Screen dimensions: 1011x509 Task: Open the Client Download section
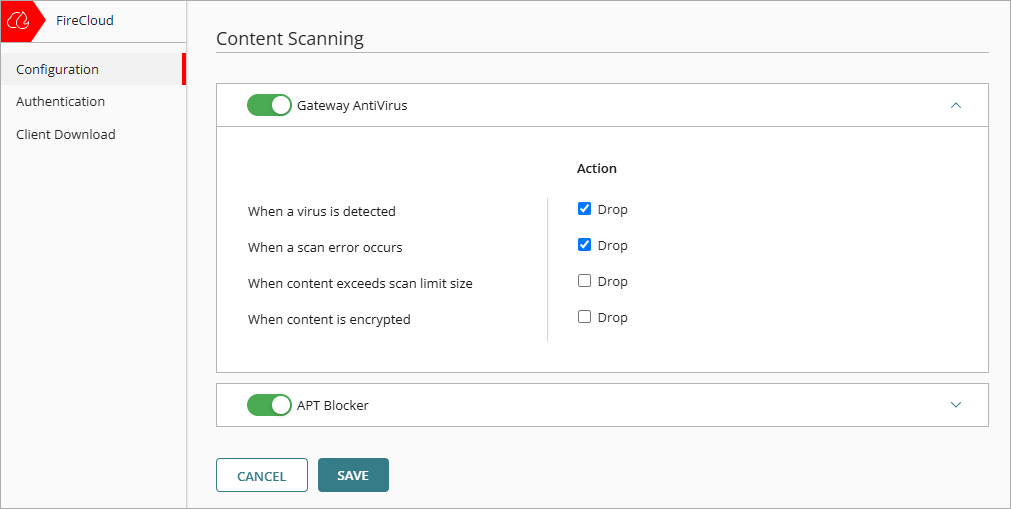click(66, 135)
